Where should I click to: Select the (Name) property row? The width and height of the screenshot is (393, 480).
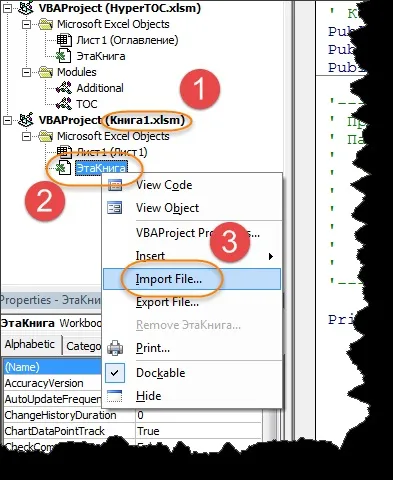[x=52, y=367]
